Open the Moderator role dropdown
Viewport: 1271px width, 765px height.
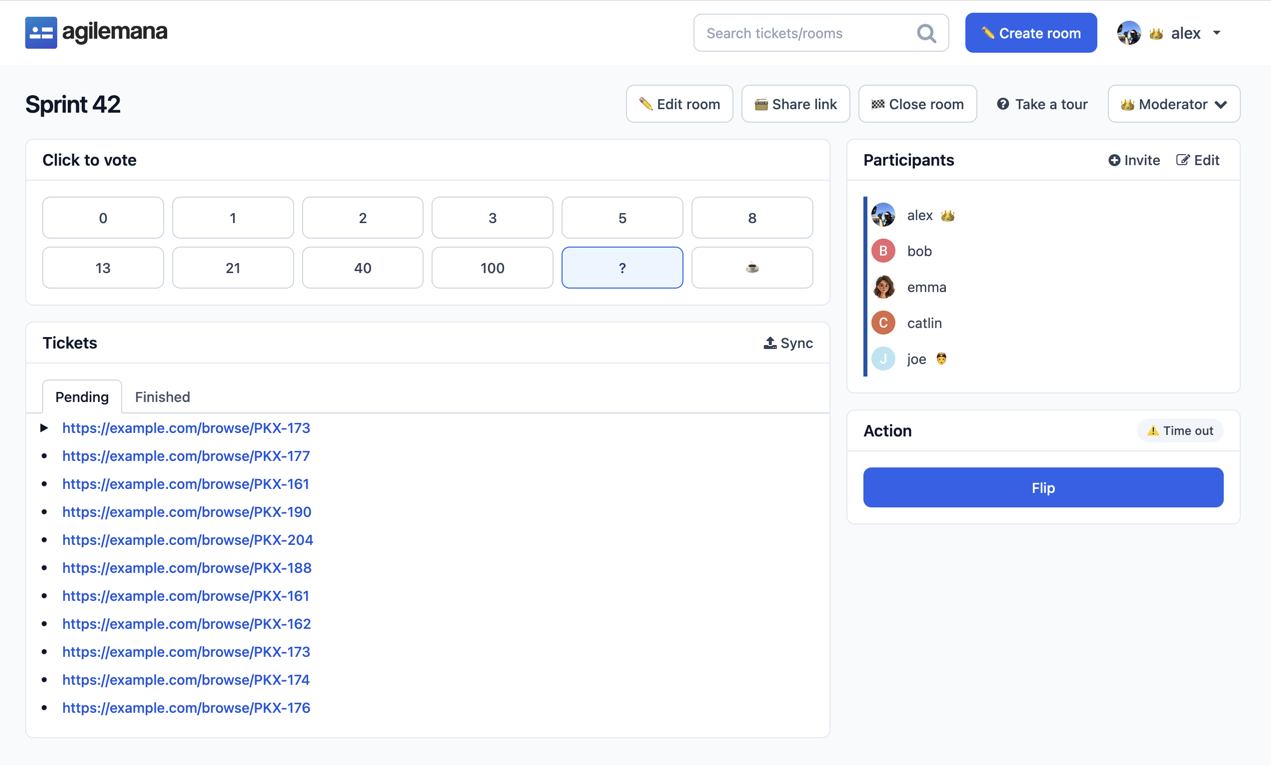1174,104
